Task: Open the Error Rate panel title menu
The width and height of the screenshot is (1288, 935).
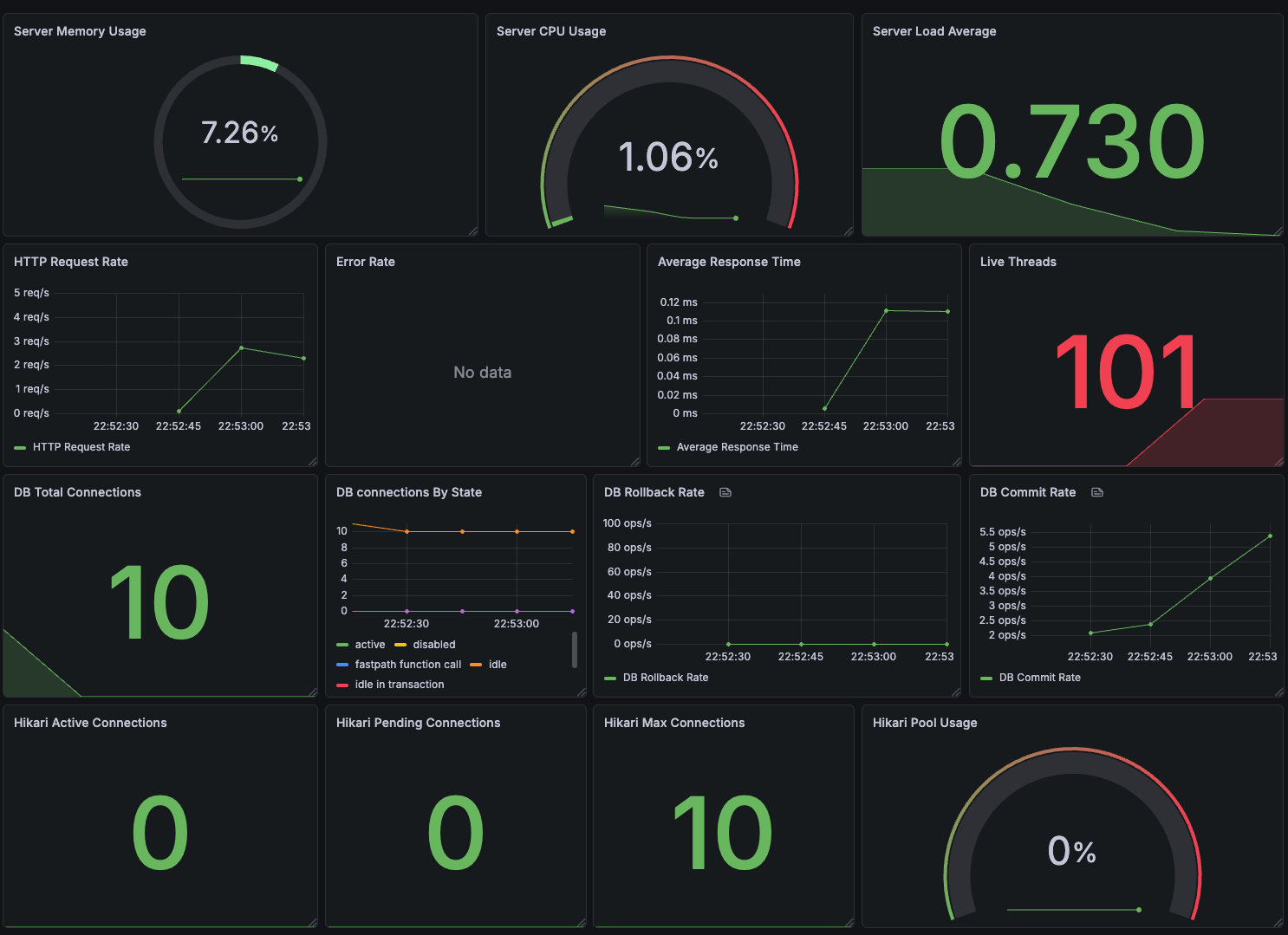Action: [x=366, y=262]
